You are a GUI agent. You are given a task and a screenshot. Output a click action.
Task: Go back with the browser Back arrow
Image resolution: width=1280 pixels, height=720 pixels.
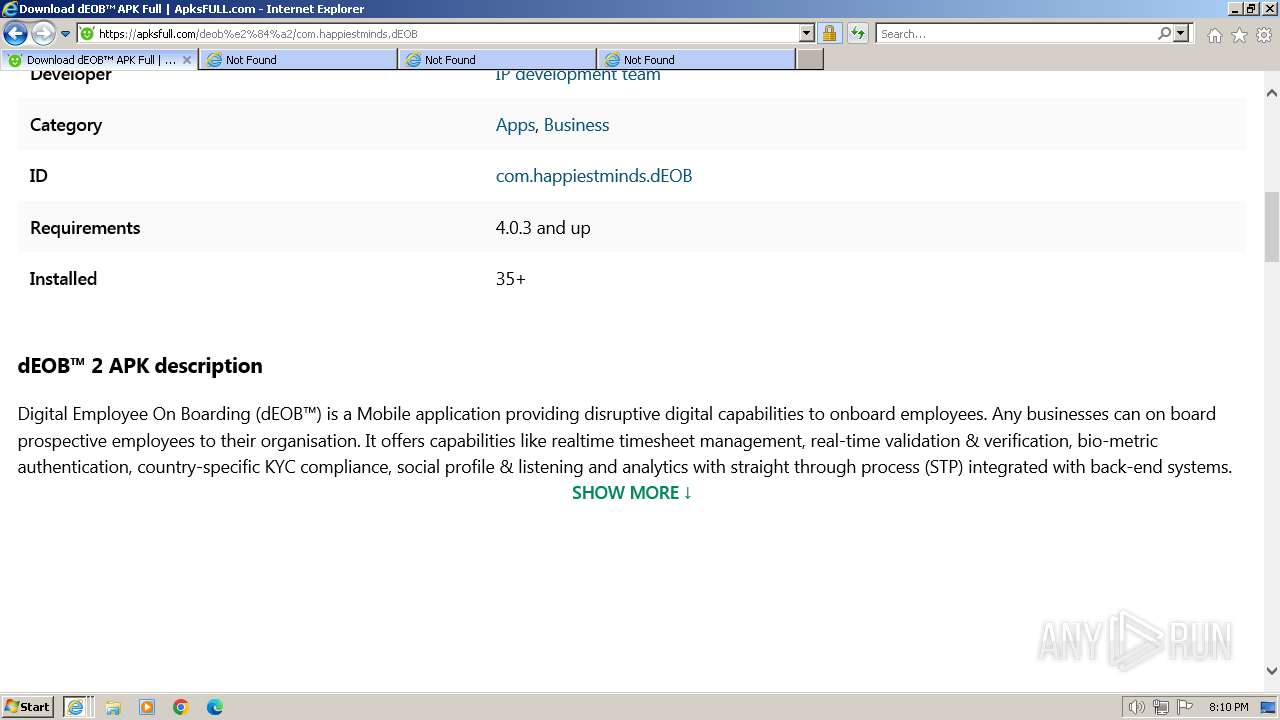coord(15,33)
